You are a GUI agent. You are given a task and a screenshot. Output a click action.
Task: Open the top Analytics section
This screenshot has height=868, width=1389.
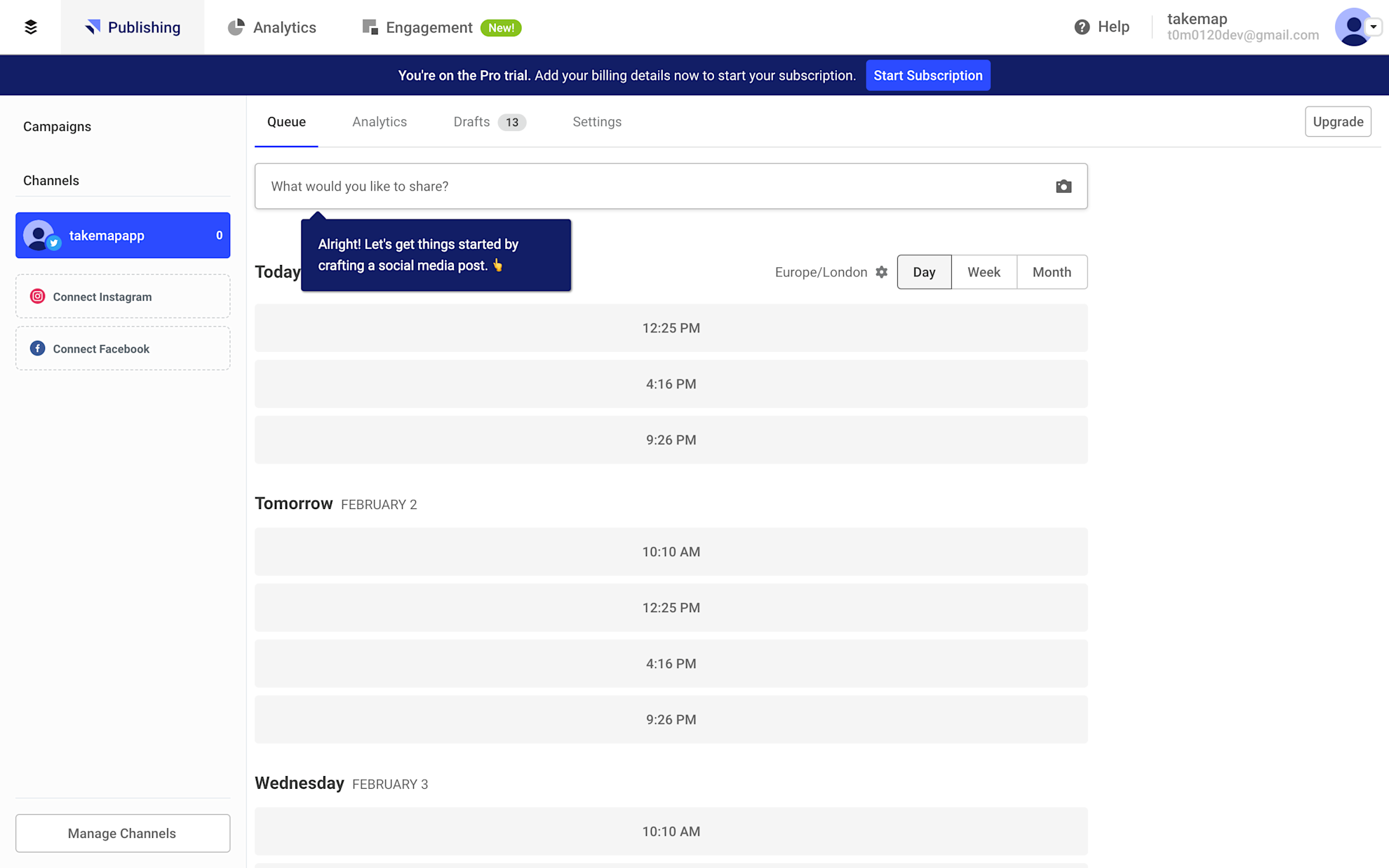[272, 27]
